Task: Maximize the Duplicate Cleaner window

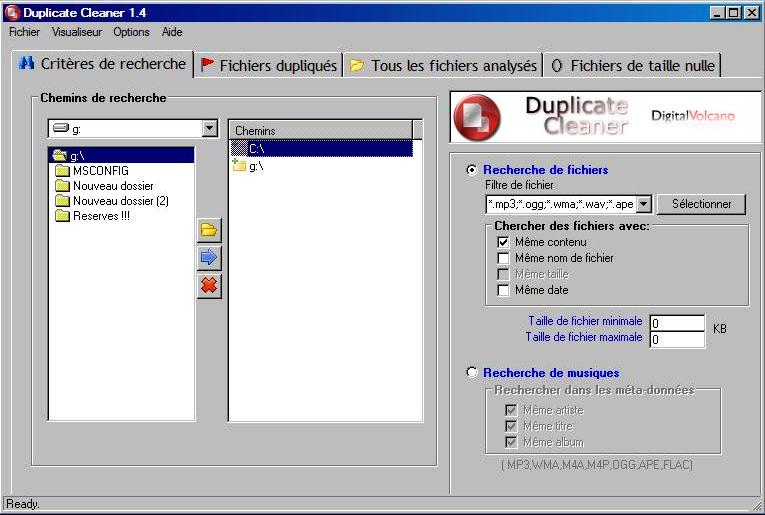Action: coord(733,13)
